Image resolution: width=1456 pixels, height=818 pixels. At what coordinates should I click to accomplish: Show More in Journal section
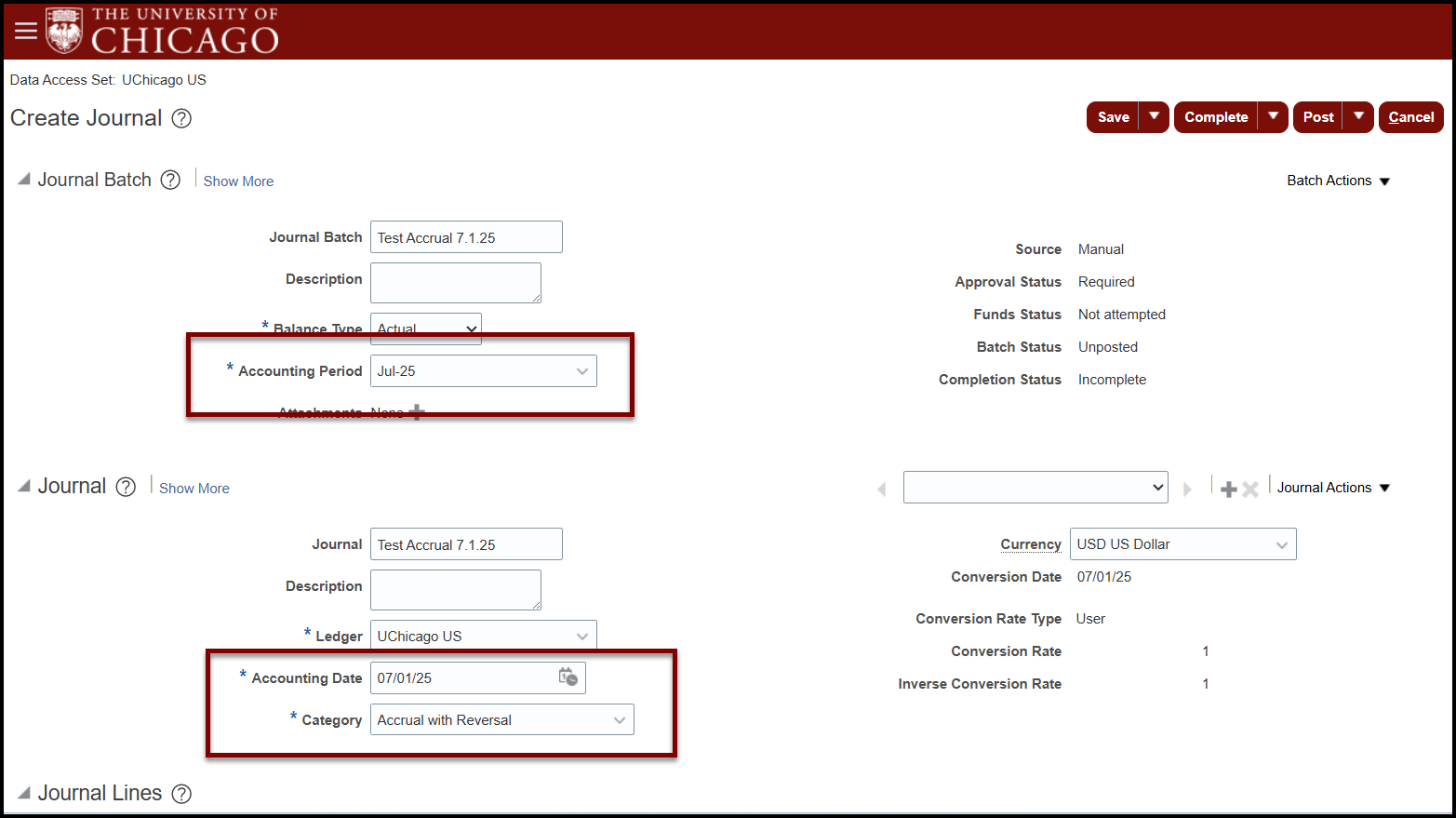[194, 489]
